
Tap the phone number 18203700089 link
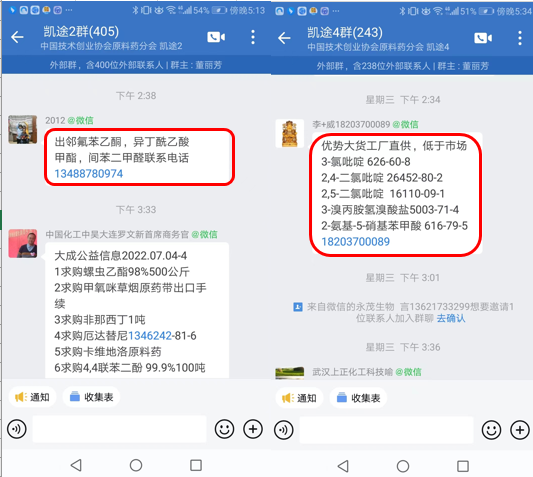tap(356, 242)
